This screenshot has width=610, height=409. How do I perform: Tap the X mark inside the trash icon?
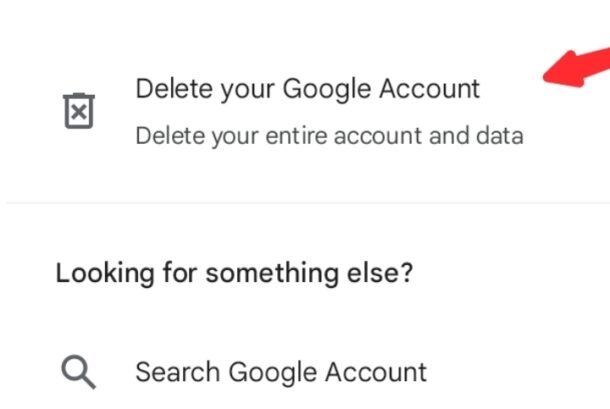click(79, 114)
